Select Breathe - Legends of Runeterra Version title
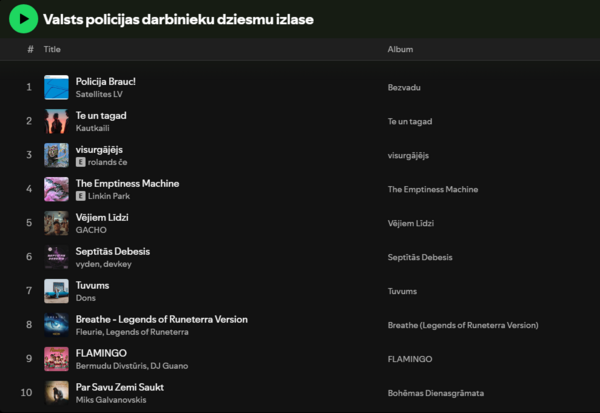Image resolution: width=600 pixels, height=413 pixels. pyautogui.click(x=161, y=319)
